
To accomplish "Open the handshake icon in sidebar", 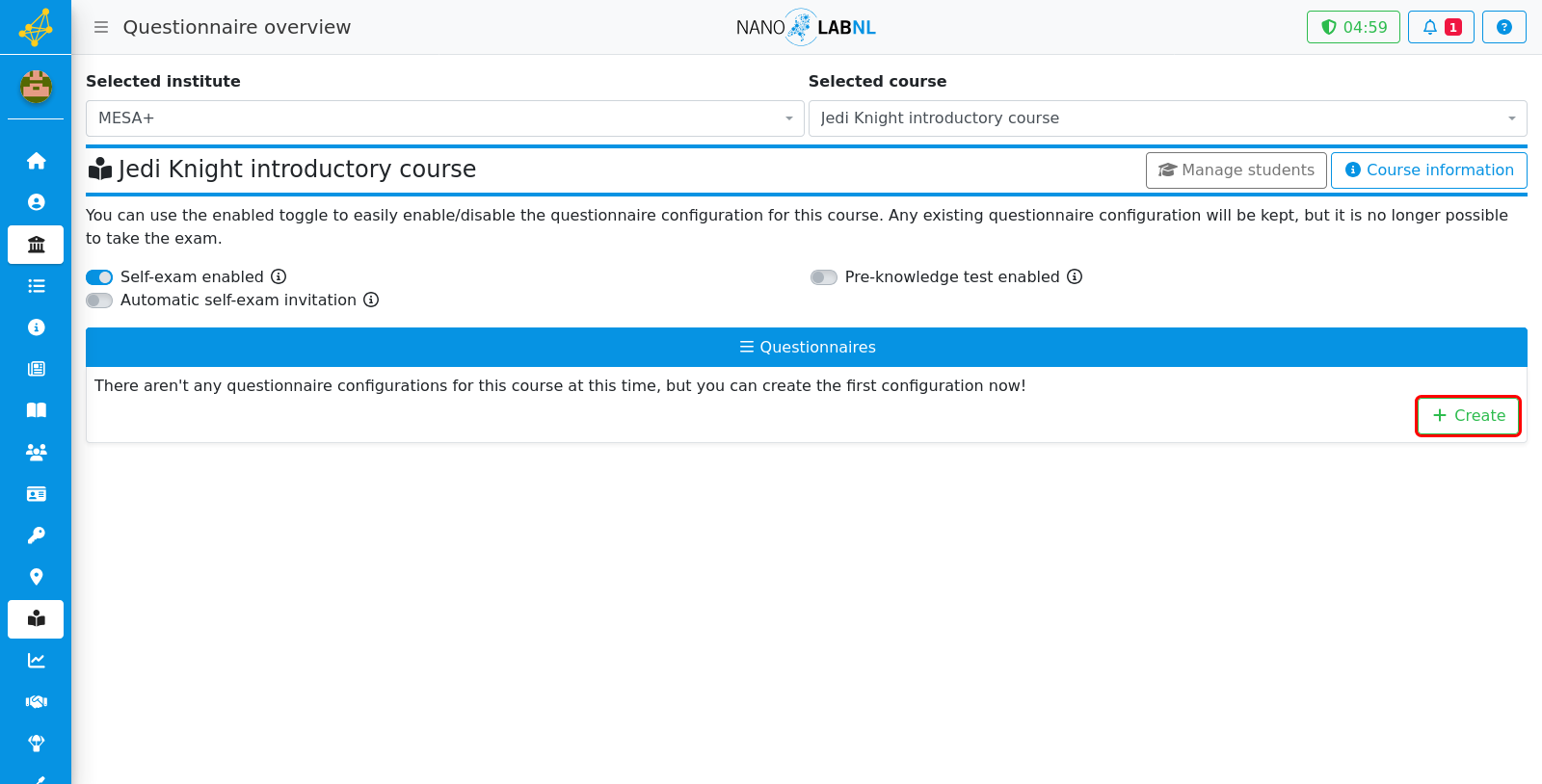I will coord(36,701).
